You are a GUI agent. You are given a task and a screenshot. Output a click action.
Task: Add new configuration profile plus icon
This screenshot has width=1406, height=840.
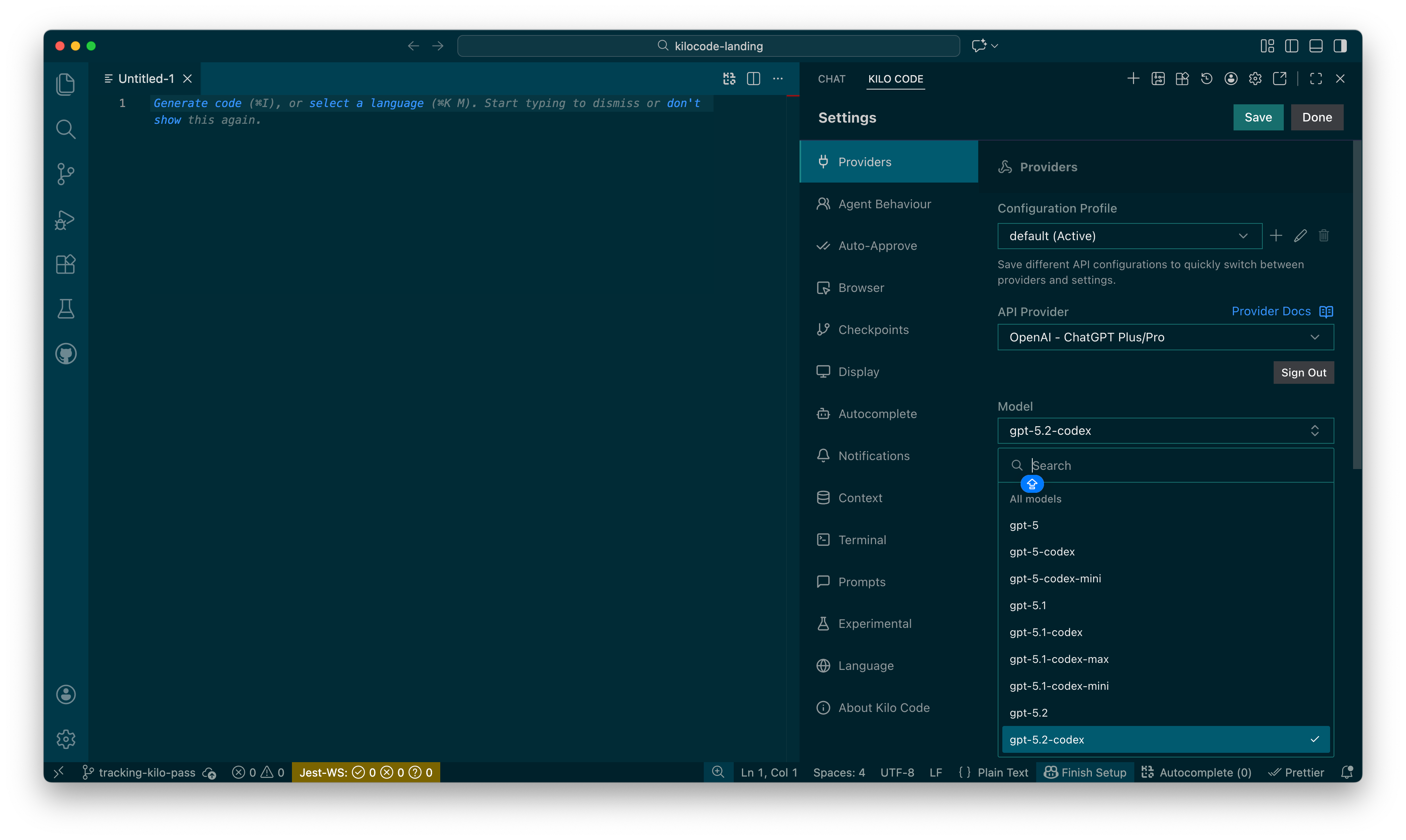(1276, 235)
